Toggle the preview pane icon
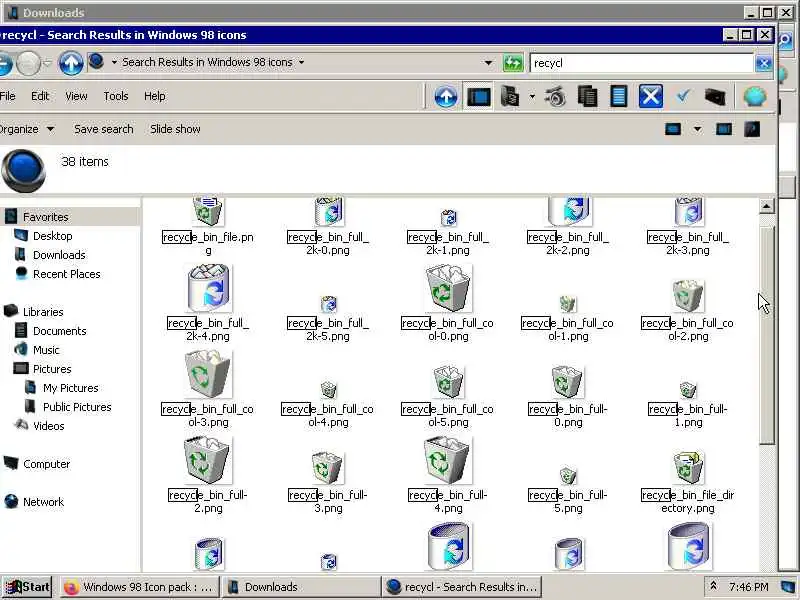800x600 pixels. tap(724, 129)
